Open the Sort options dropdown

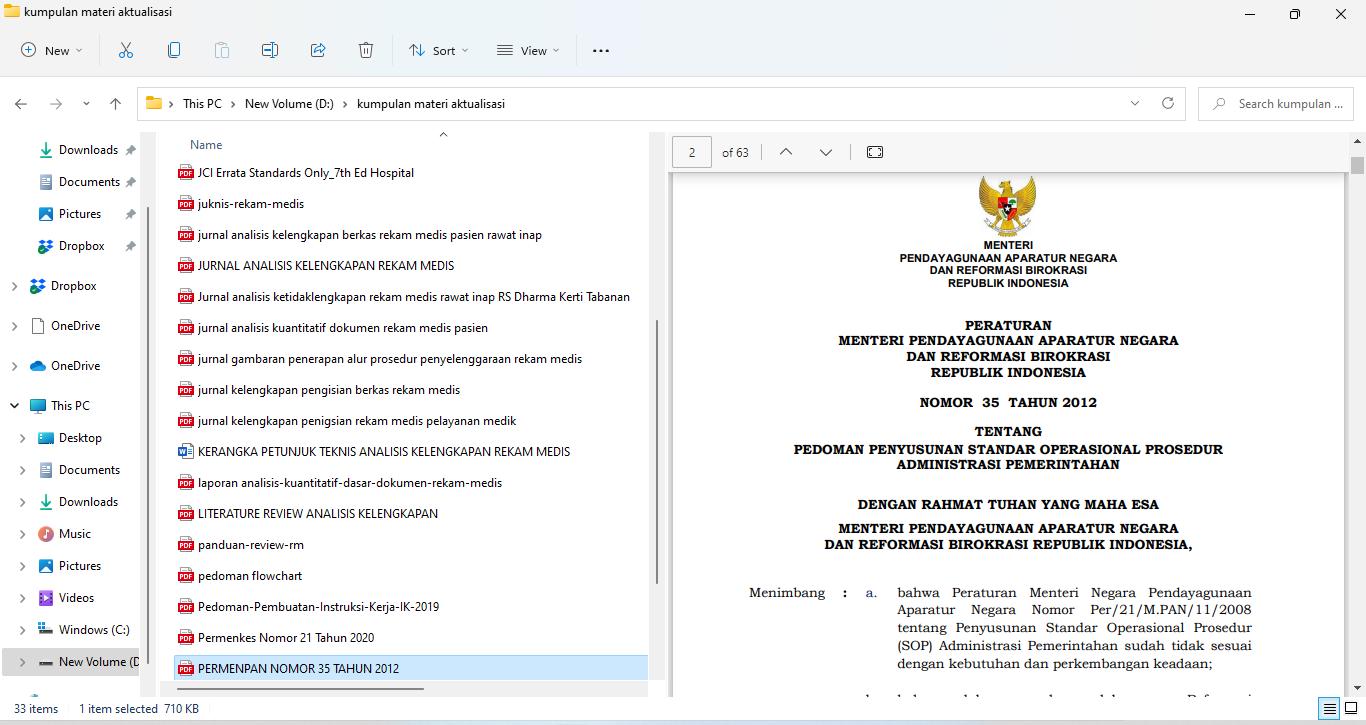click(x=438, y=51)
